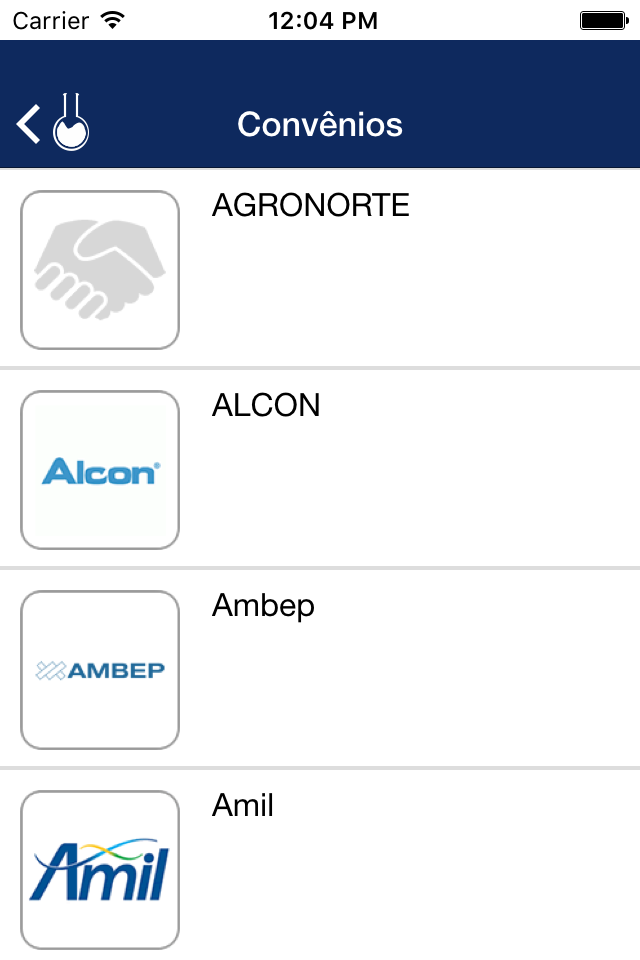The width and height of the screenshot is (640, 960).
Task: Open the ALCON text entry
Action: tap(266, 405)
